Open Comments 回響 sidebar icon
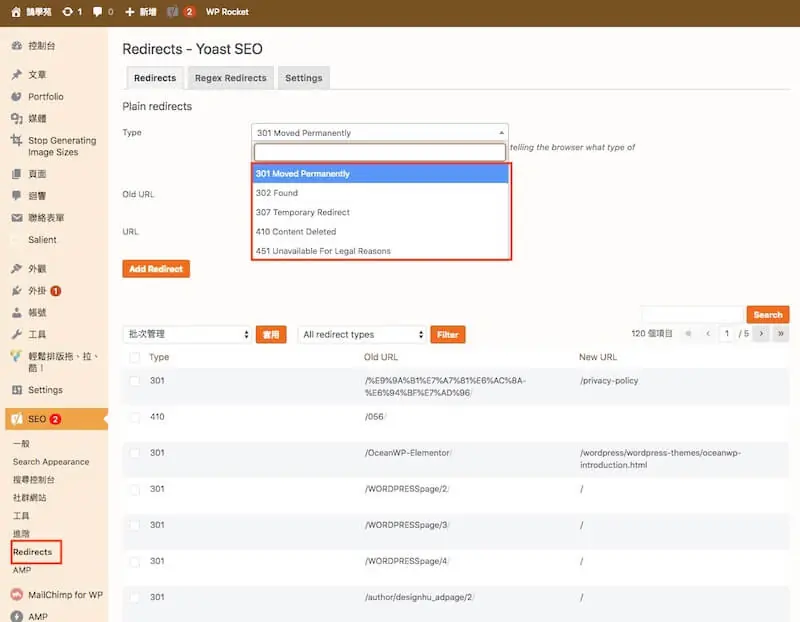800x622 pixels. [x=17, y=195]
